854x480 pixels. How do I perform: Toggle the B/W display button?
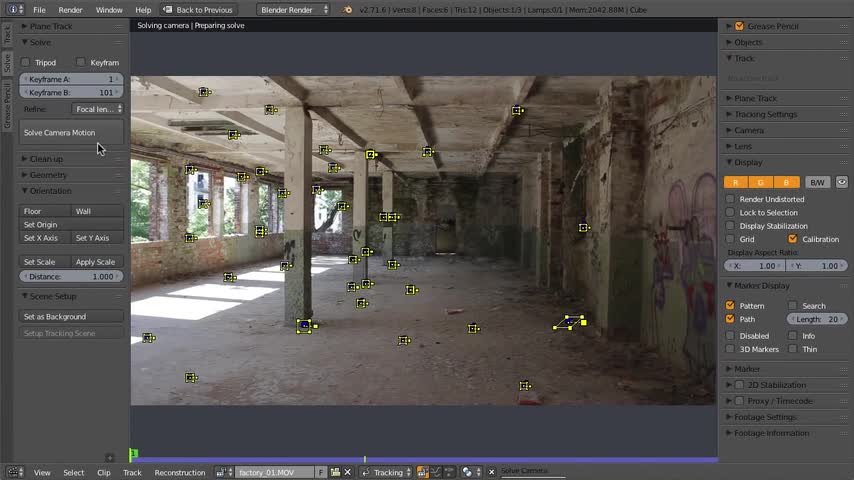[818, 183]
